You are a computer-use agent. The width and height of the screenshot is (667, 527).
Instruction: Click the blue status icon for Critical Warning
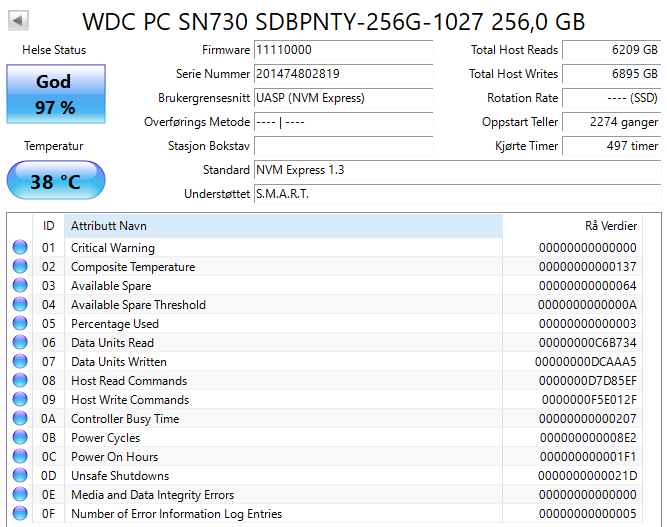(x=20, y=248)
